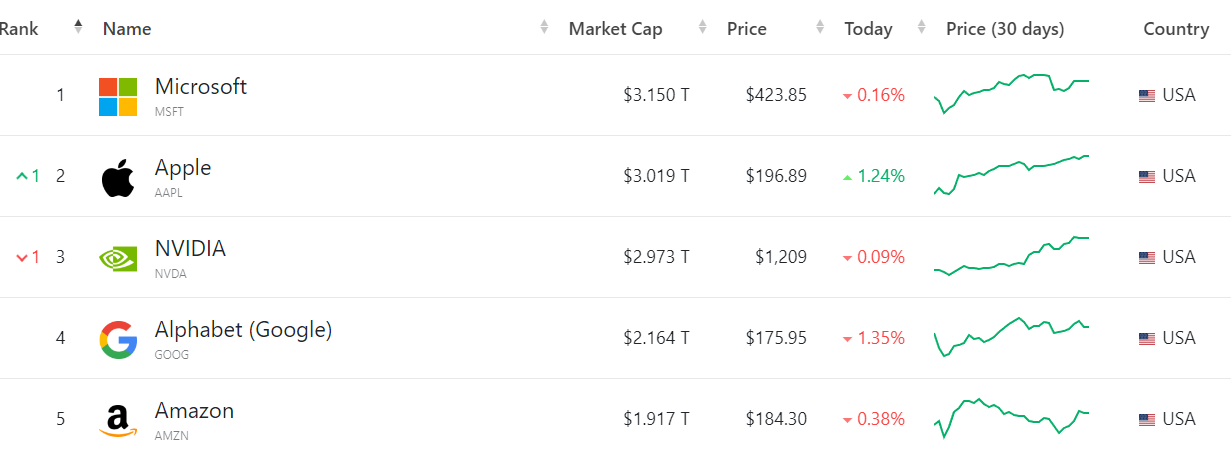The width and height of the screenshot is (1231, 459).
Task: Click the Apple logo icon
Action: [x=118, y=178]
